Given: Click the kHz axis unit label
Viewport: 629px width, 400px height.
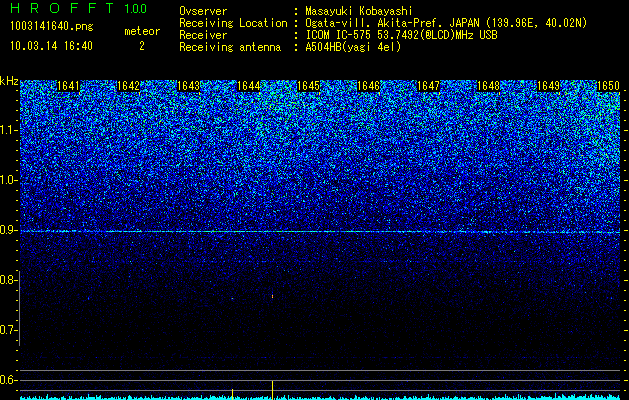Looking at the screenshot, I should coord(9,81).
